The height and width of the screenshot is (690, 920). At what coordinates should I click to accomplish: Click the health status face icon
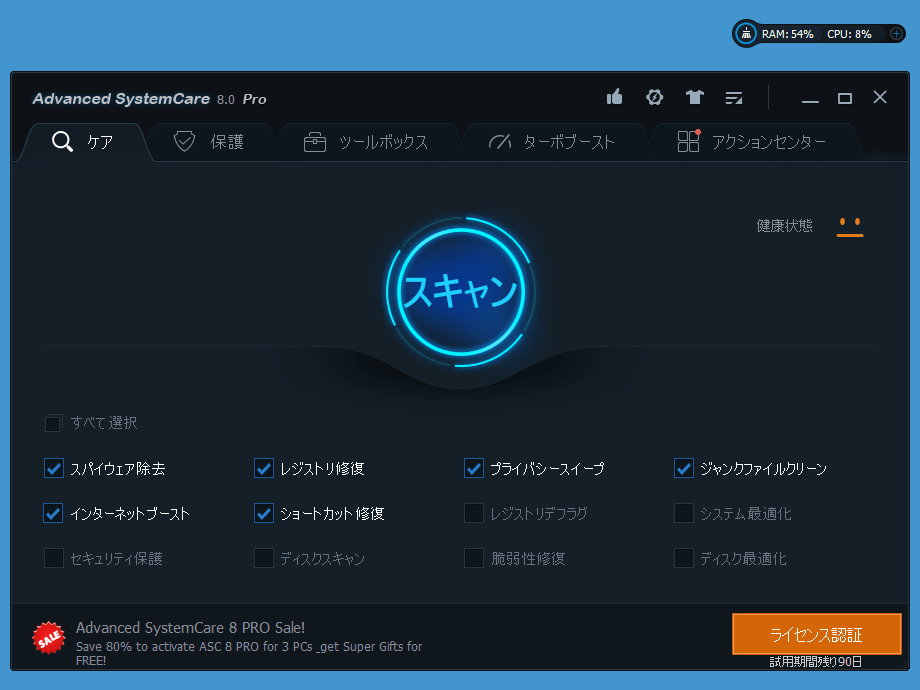click(850, 226)
